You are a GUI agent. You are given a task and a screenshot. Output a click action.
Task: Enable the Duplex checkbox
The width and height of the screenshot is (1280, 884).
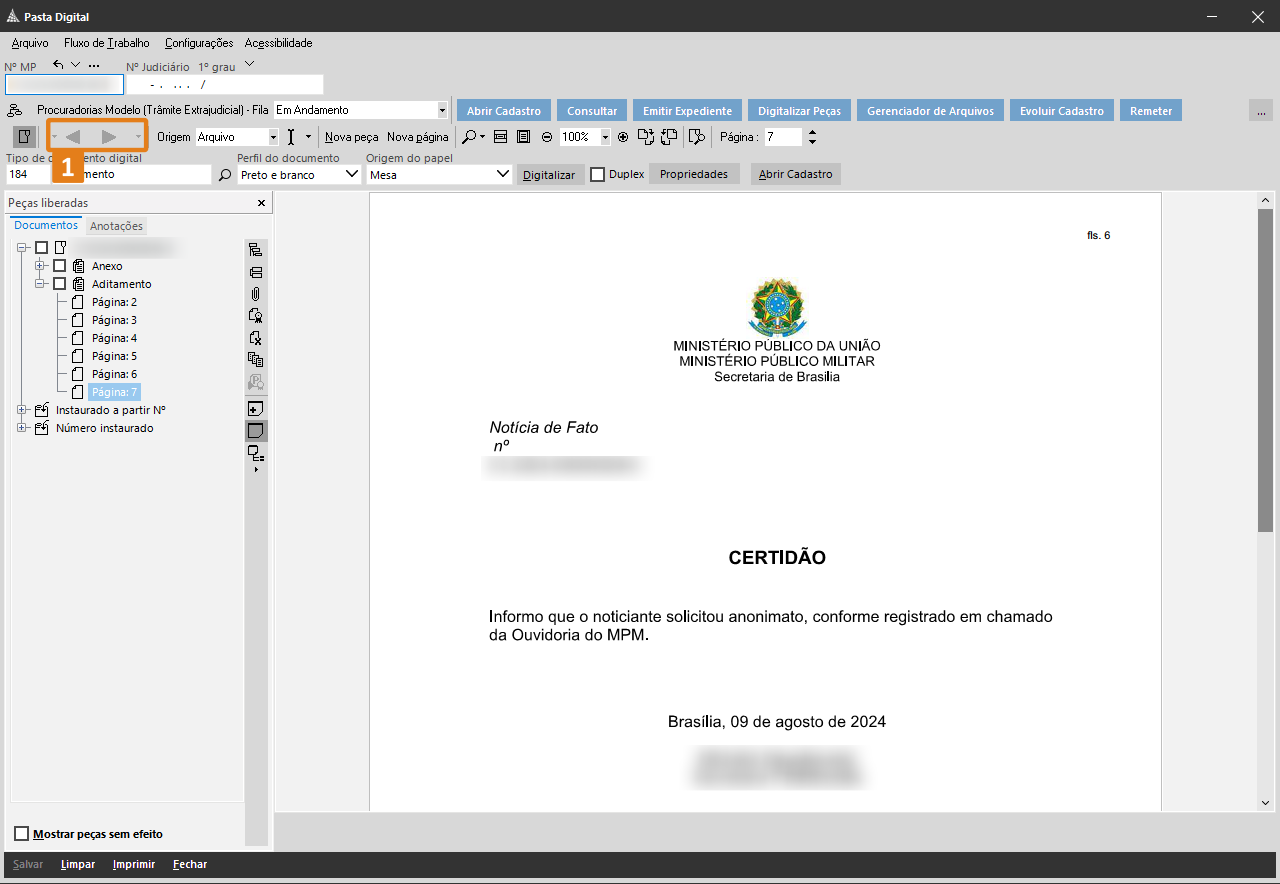(x=598, y=174)
